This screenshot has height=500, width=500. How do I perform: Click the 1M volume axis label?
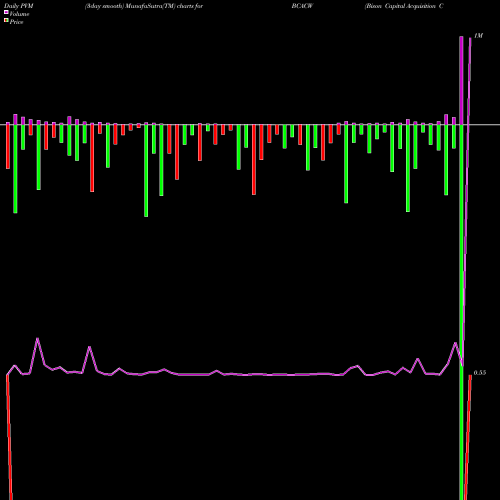coord(478,36)
